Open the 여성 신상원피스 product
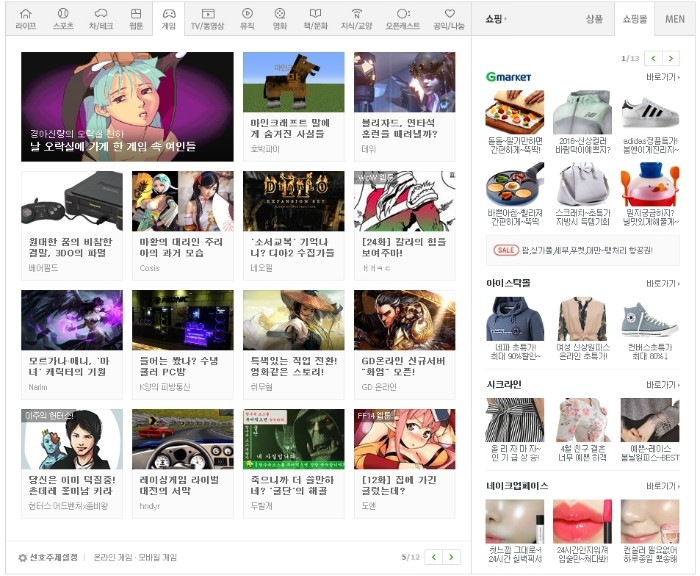Image resolution: width=700 pixels, height=576 pixels. 582,329
